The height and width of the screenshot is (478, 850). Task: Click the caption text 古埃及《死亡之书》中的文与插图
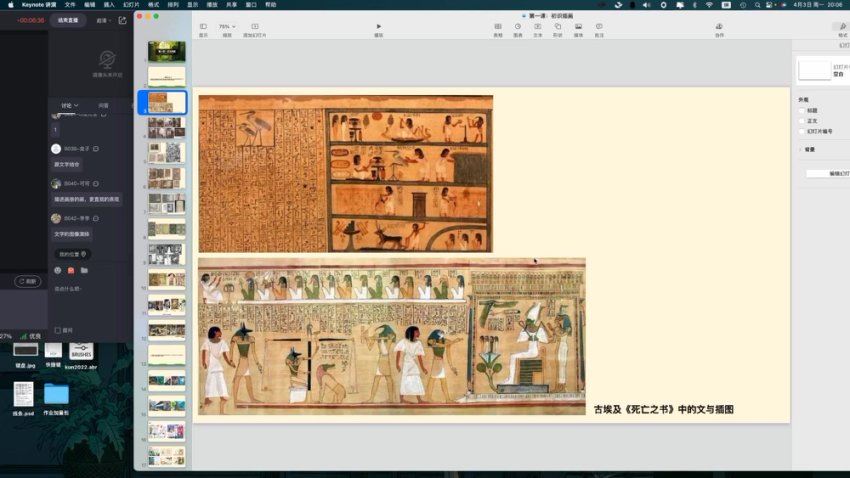coord(664,409)
